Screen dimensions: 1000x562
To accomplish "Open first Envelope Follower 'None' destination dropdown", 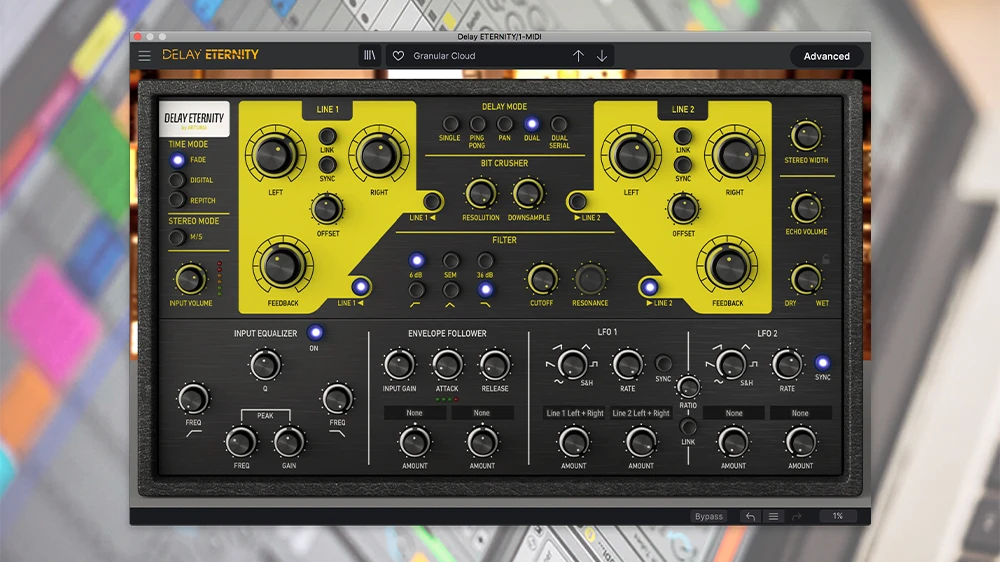I will tap(414, 413).
